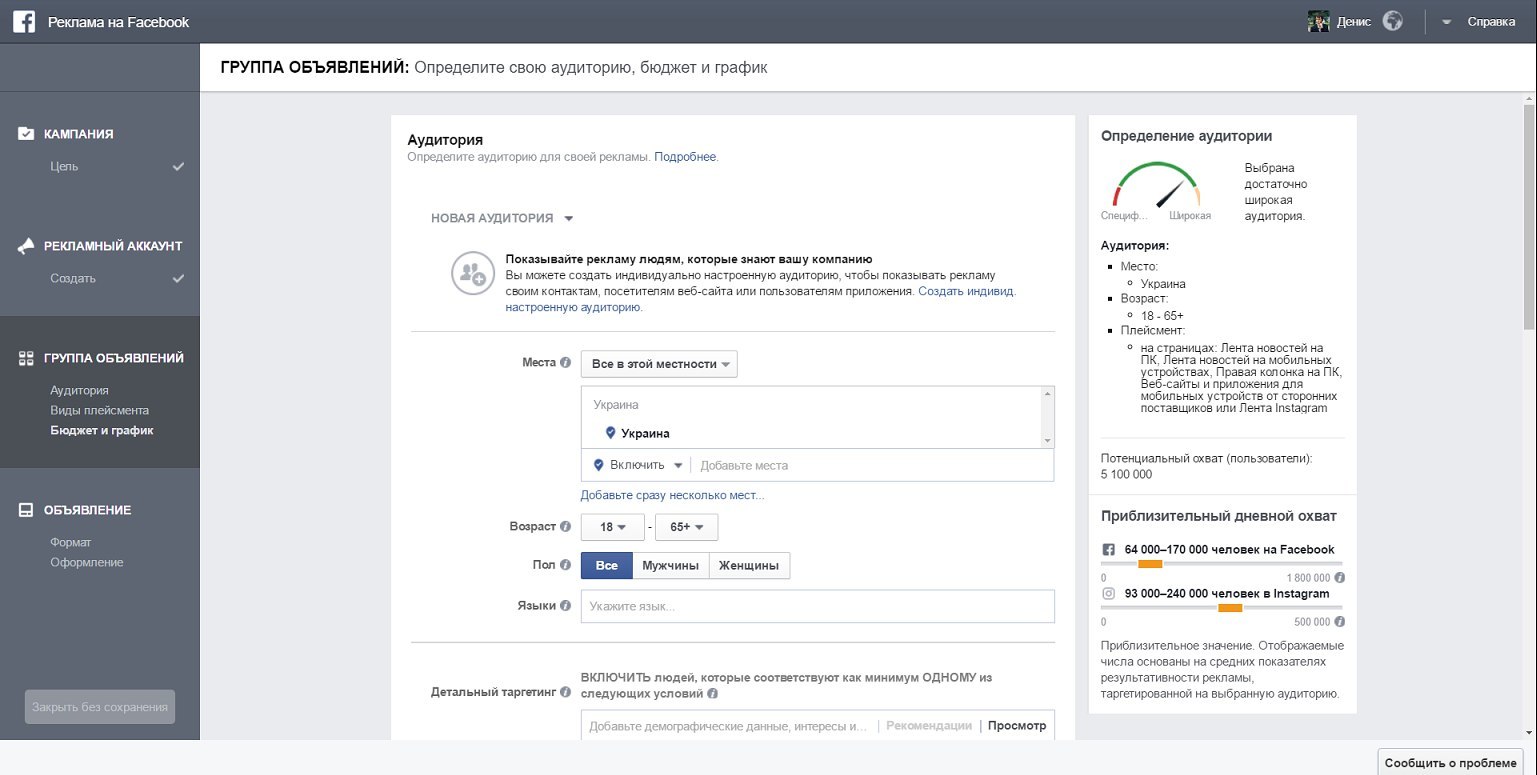Click info icon beside 500 000
This screenshot has height=775, width=1537.
pyautogui.click(x=1339, y=622)
